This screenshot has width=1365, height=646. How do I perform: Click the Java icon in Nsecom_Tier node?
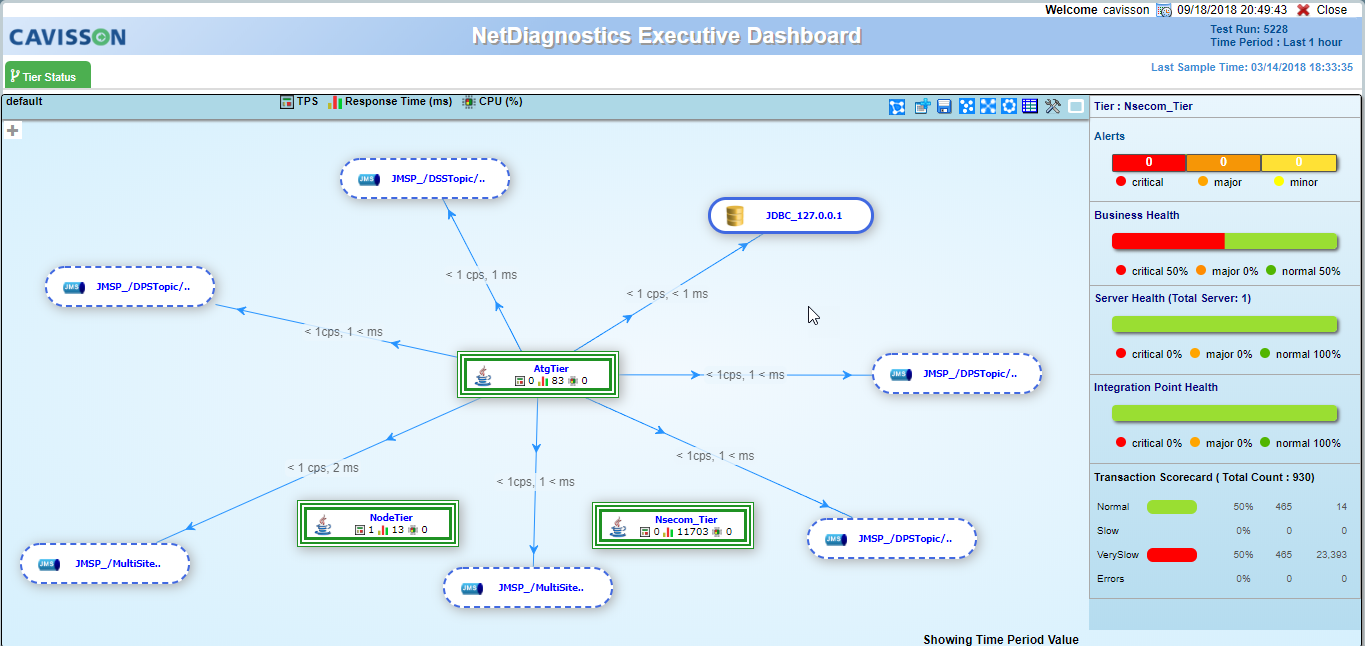pyautogui.click(x=619, y=526)
